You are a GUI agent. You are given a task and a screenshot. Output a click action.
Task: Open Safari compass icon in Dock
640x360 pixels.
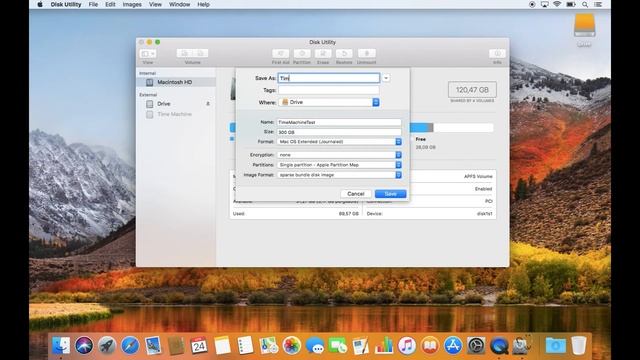tap(130, 346)
